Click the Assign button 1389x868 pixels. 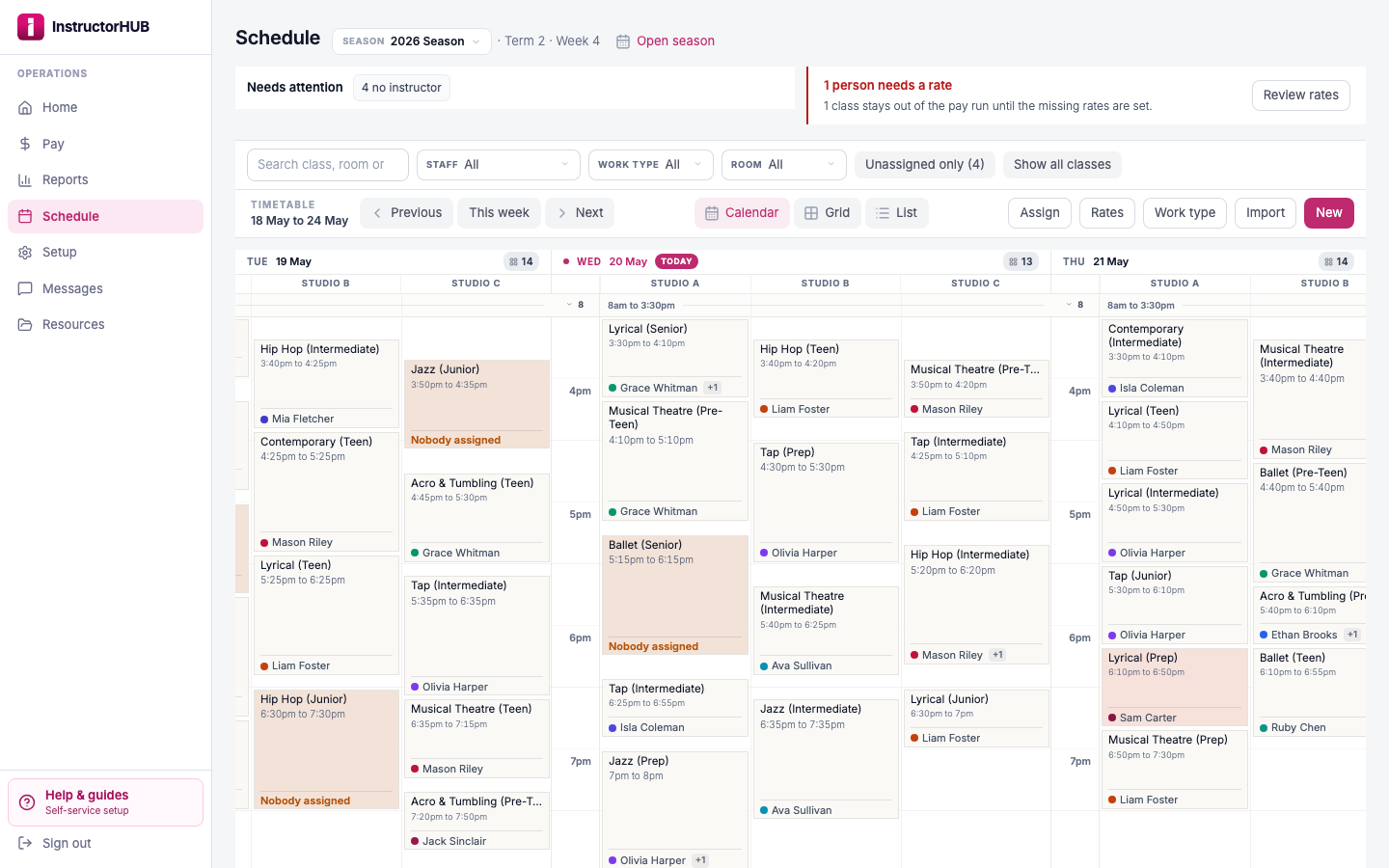1040,213
